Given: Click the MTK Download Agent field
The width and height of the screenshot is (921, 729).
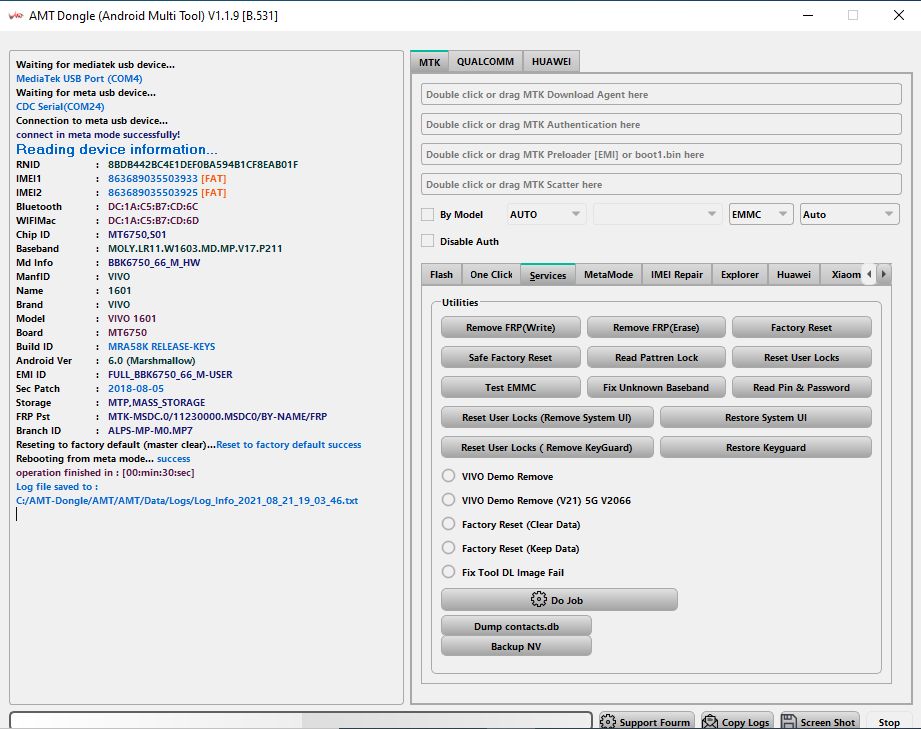Looking at the screenshot, I should (x=661, y=95).
